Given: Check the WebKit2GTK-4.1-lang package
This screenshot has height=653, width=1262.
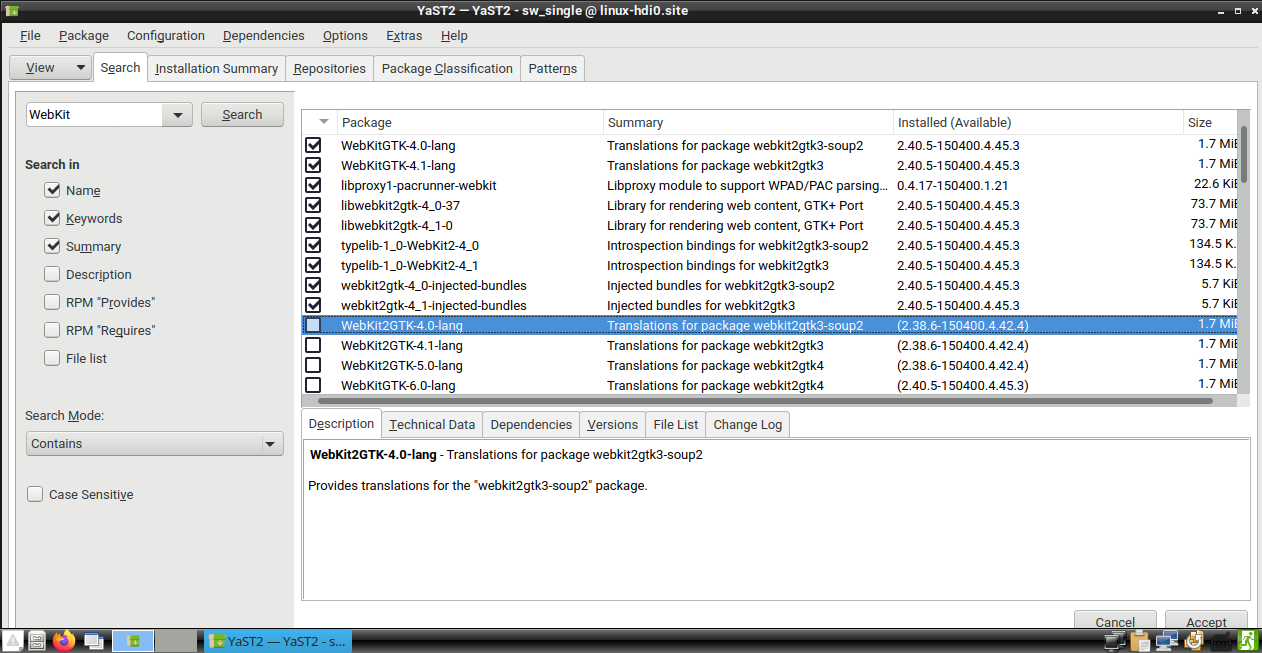Looking at the screenshot, I should tap(313, 345).
